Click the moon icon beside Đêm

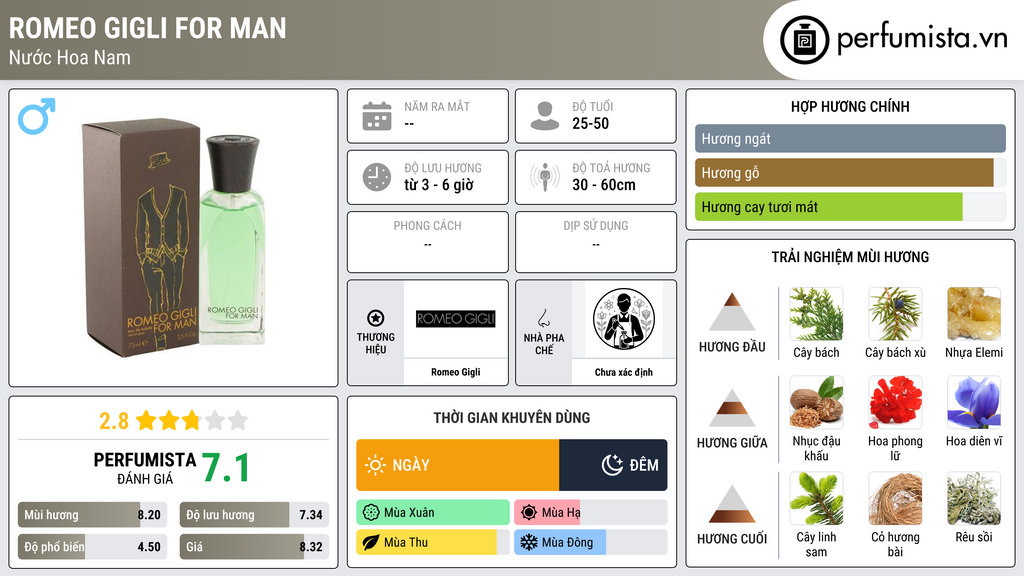coord(613,465)
